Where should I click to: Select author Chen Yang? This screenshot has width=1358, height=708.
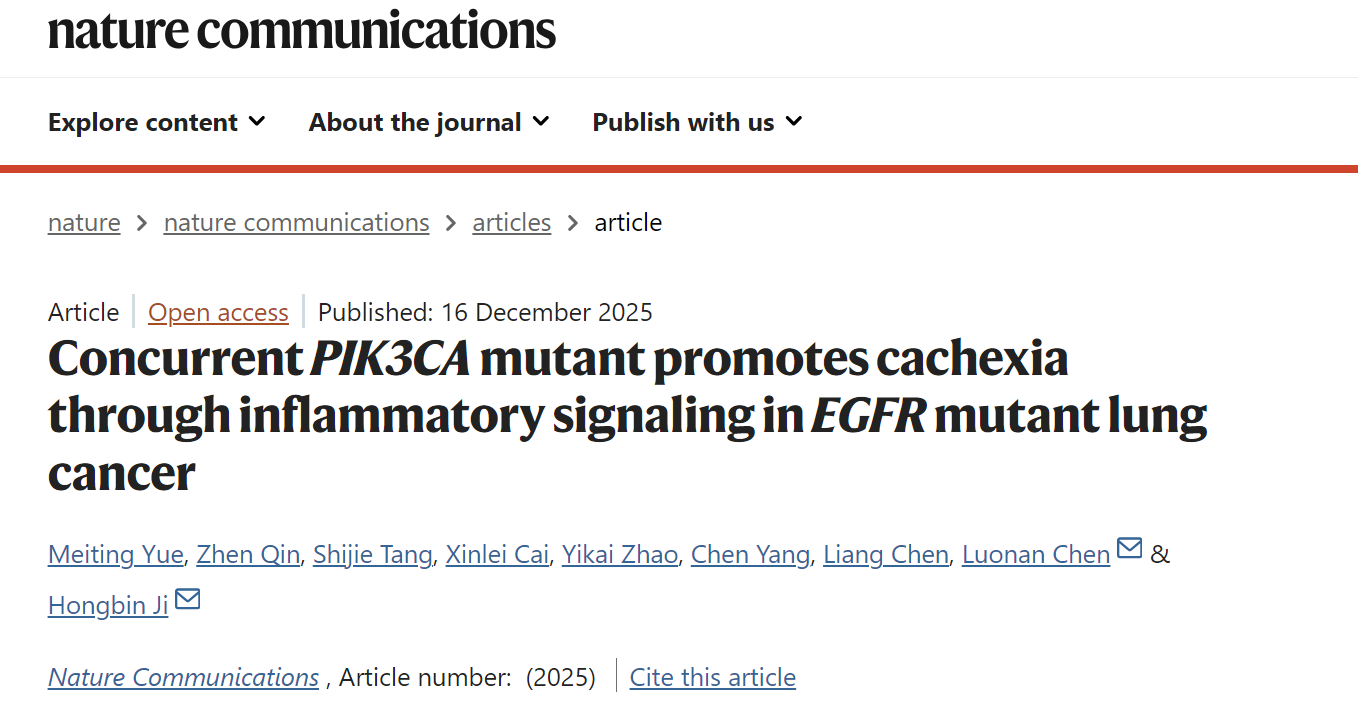pos(750,554)
